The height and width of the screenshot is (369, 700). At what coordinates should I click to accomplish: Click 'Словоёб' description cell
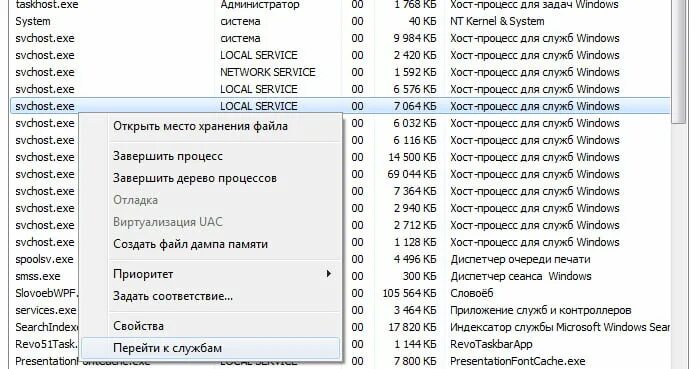471,293
